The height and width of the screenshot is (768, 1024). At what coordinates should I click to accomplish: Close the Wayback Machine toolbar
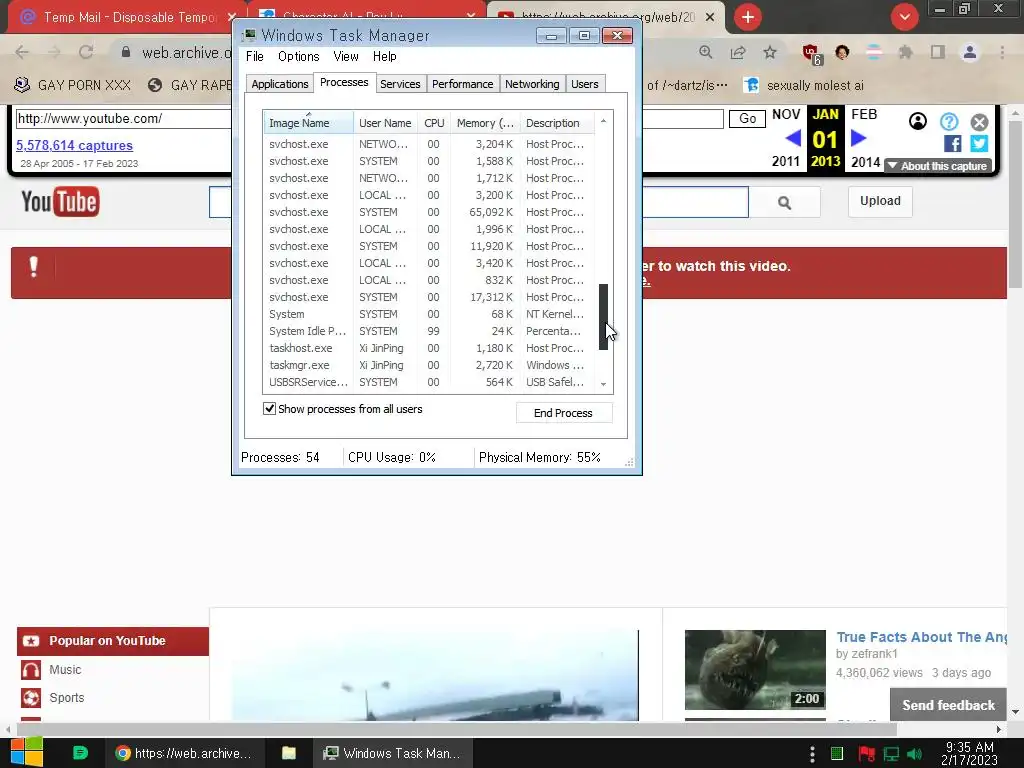pyautogui.click(x=979, y=122)
